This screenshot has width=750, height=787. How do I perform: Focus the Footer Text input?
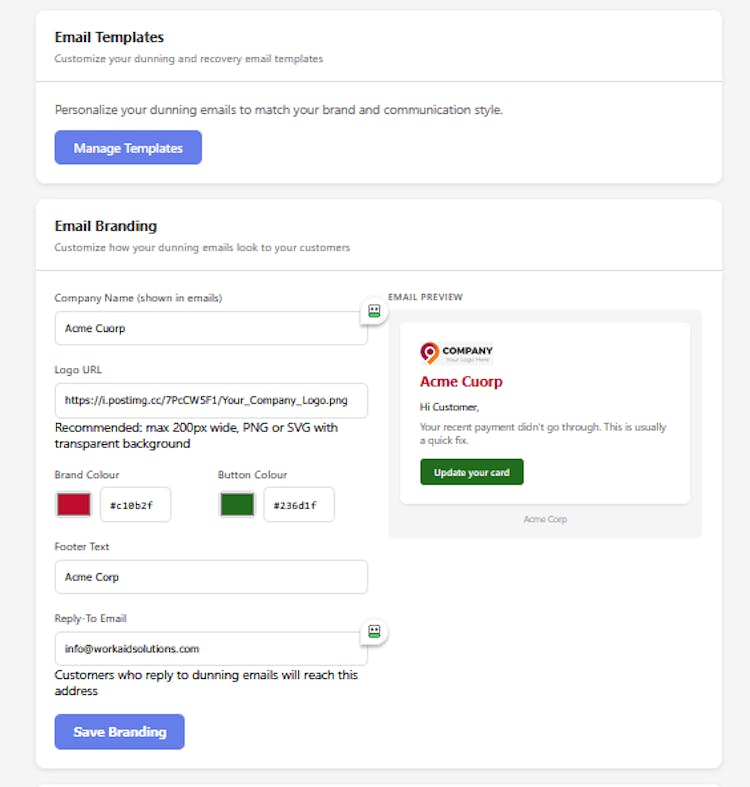pyautogui.click(x=211, y=577)
